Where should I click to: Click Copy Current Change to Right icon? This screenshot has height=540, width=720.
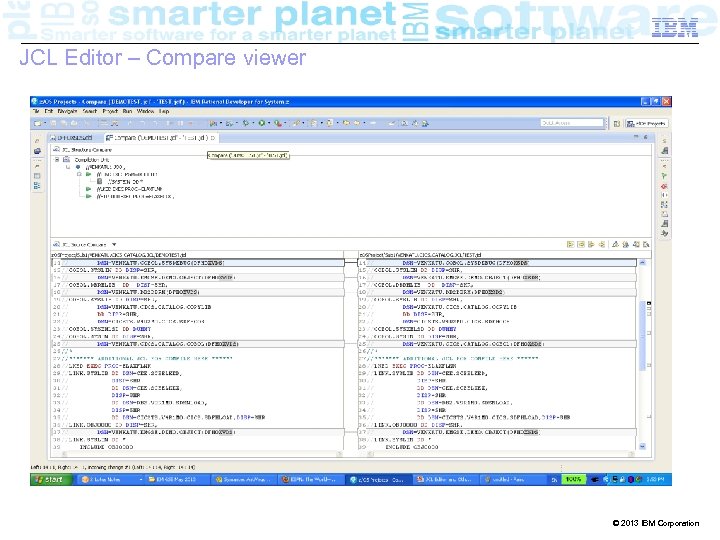591,244
